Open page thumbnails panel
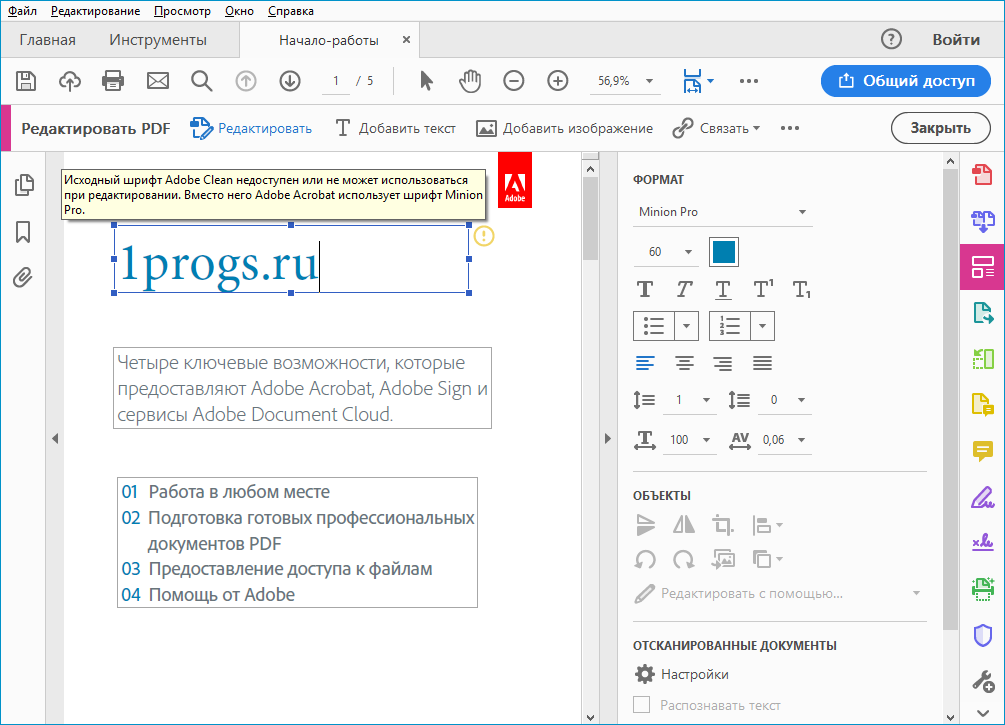 (24, 185)
